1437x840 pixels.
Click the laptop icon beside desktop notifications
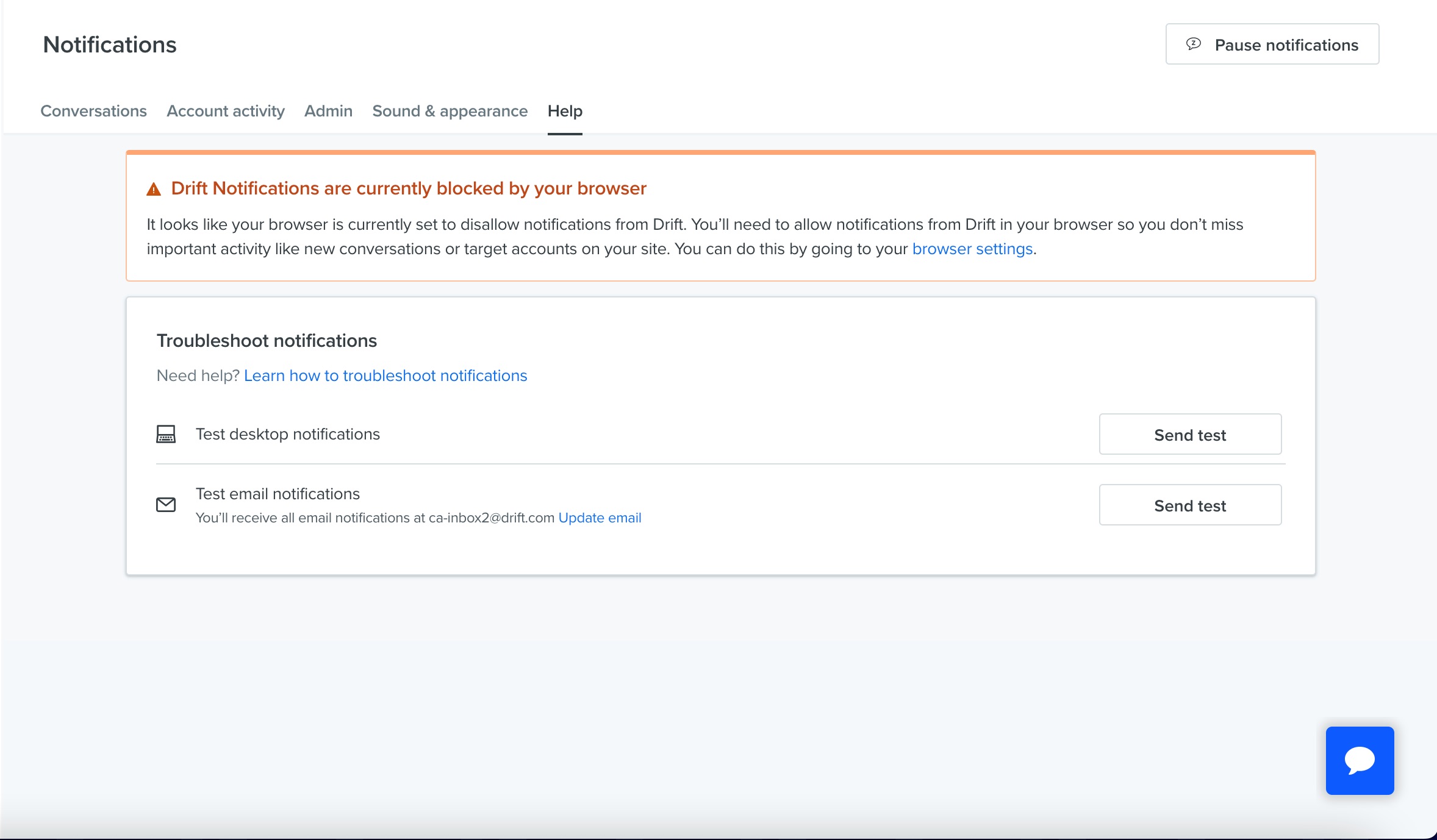tap(166, 434)
